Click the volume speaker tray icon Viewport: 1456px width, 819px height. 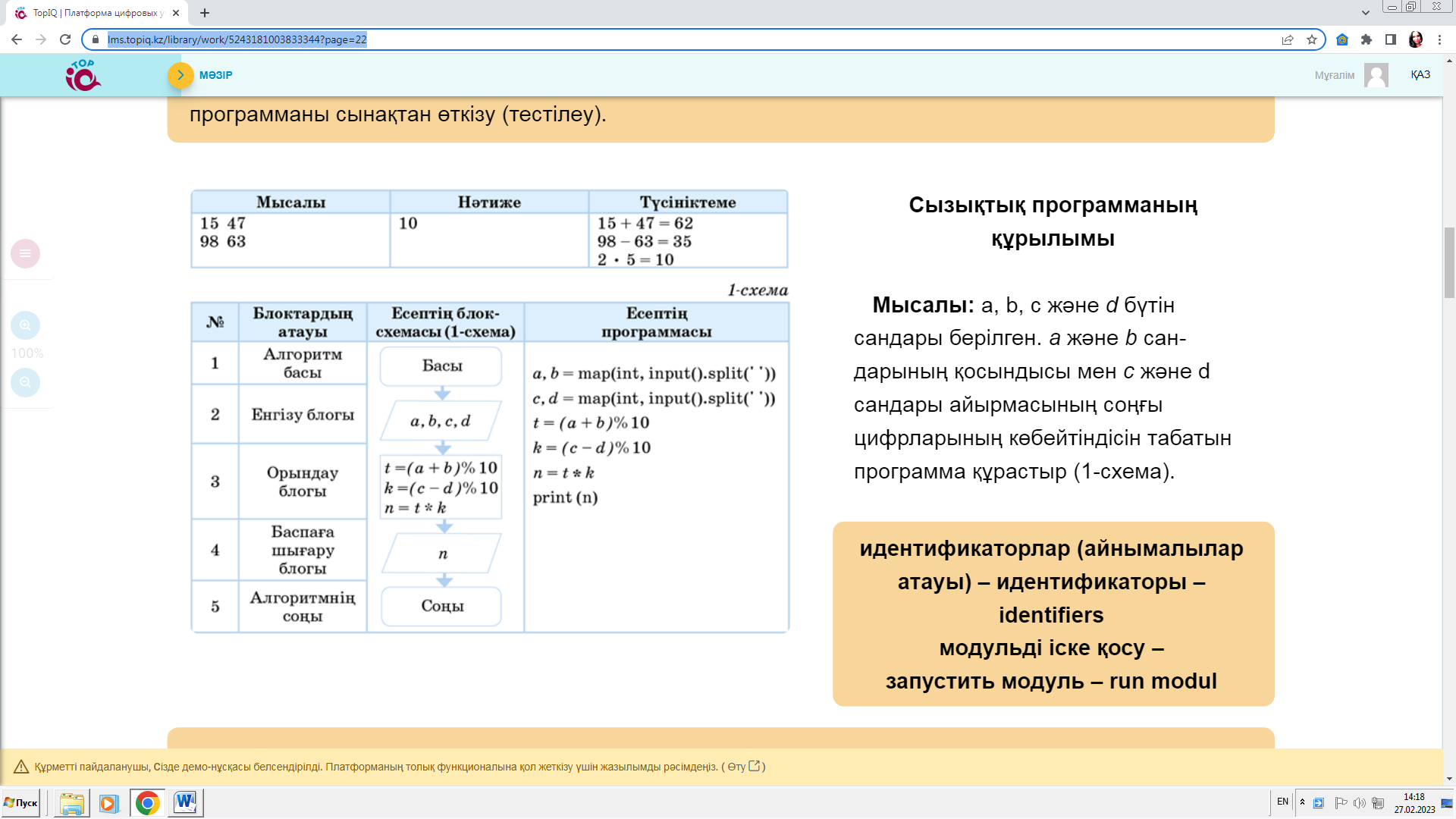pyautogui.click(x=1360, y=803)
